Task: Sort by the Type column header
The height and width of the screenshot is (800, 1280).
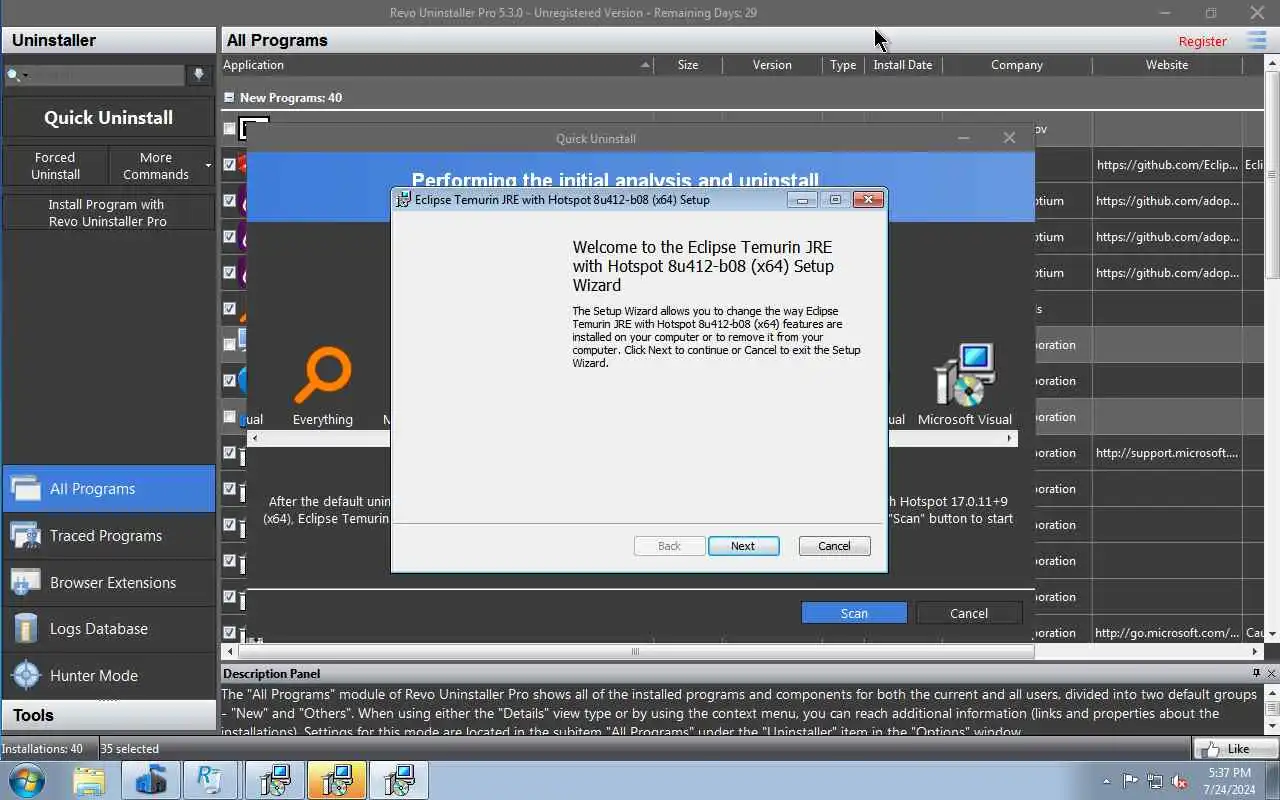Action: [x=843, y=65]
